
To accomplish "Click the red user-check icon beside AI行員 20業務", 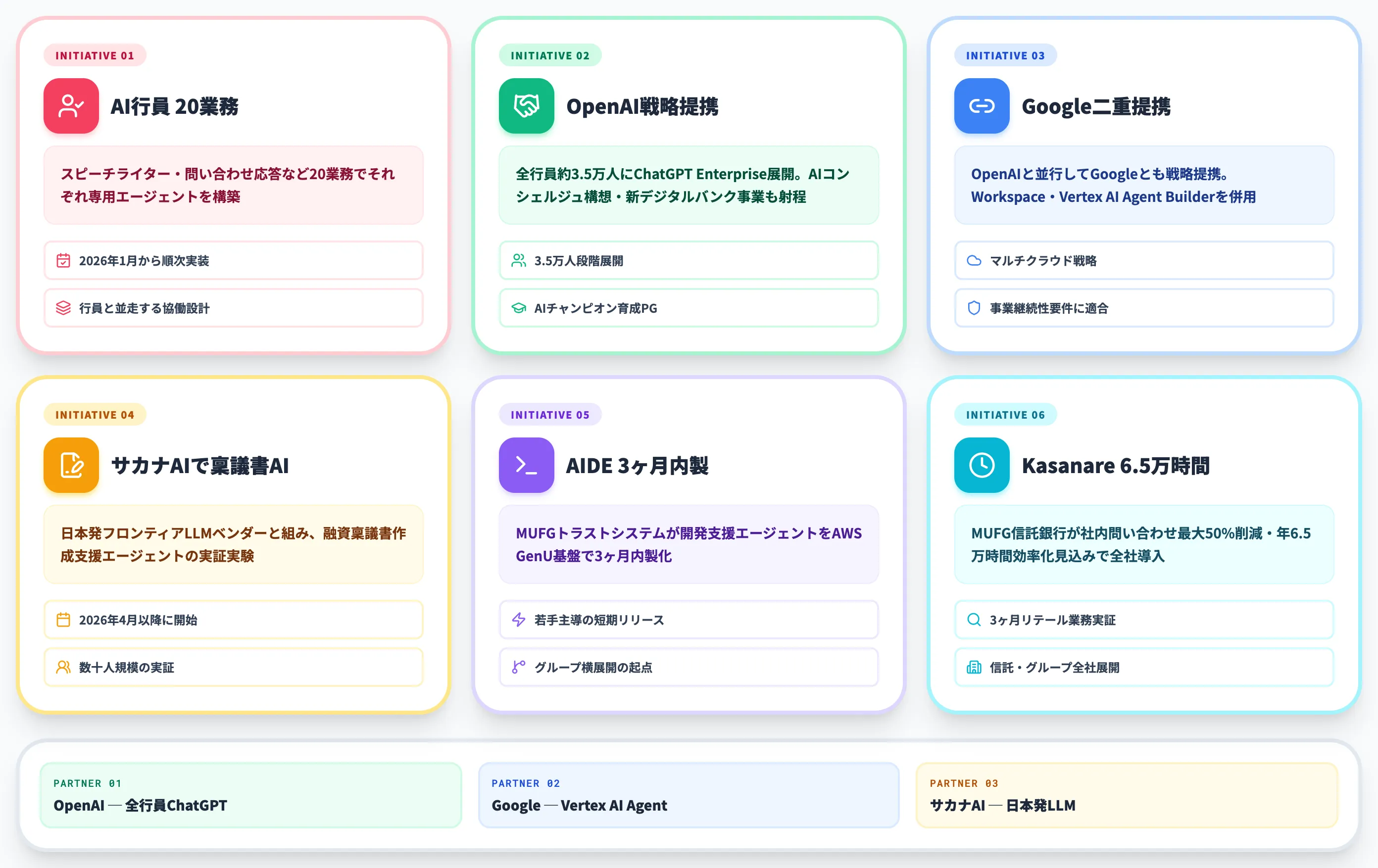I will [x=71, y=106].
